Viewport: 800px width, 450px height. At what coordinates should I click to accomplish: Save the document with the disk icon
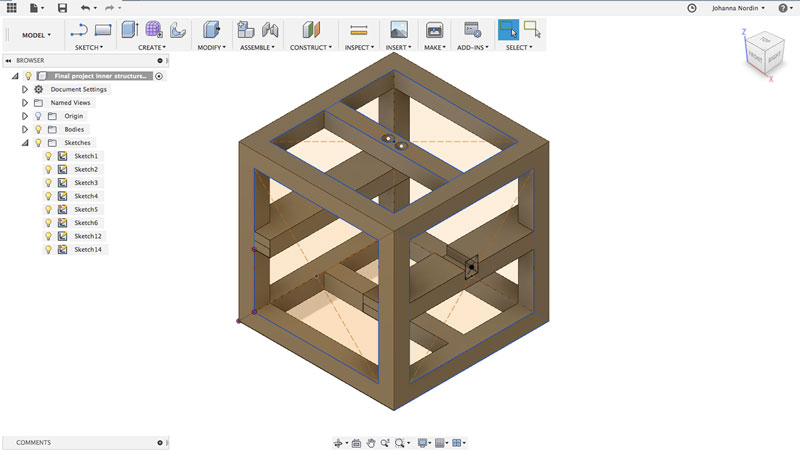click(x=62, y=8)
